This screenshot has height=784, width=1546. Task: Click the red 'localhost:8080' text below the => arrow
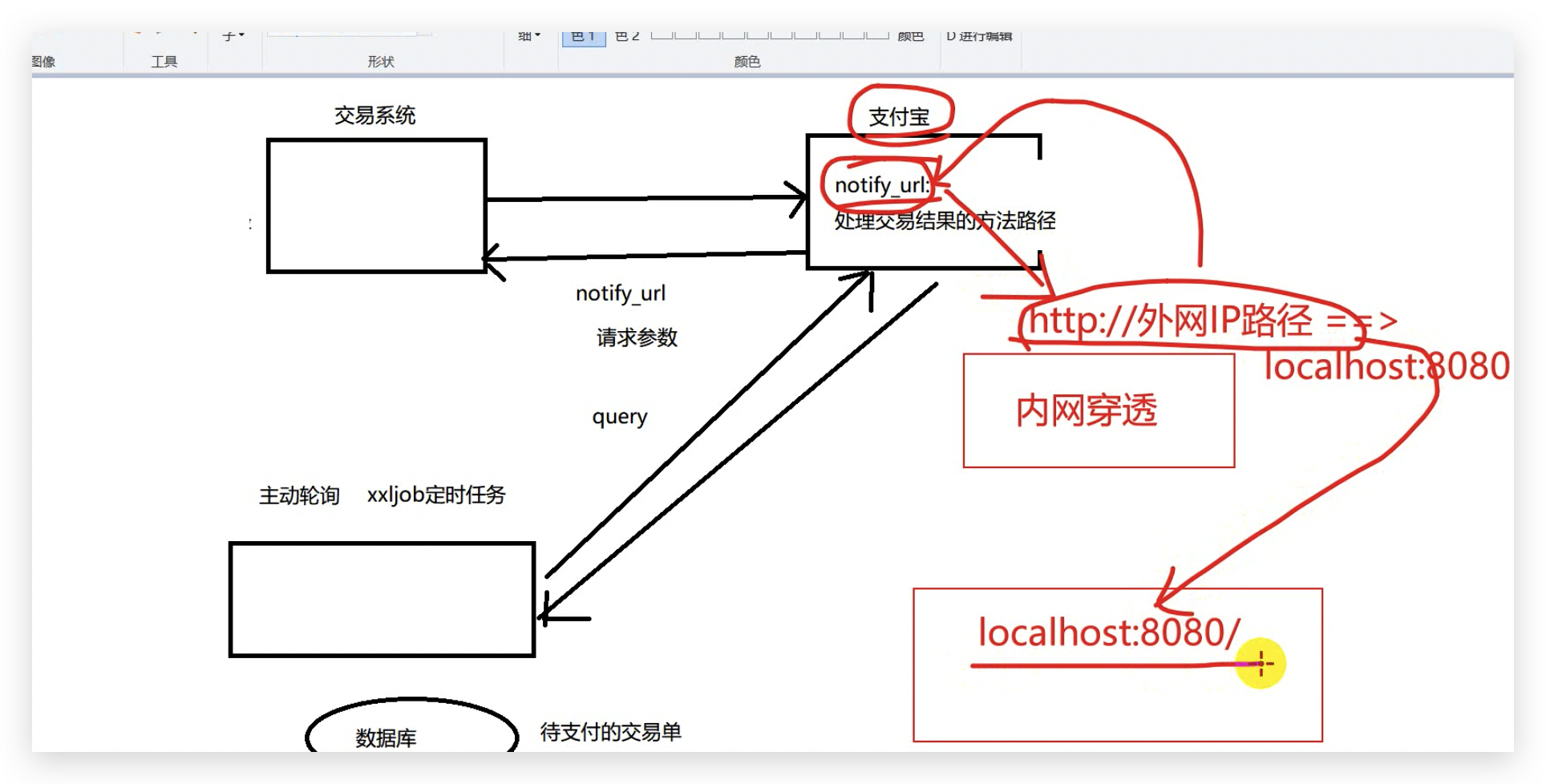pyautogui.click(x=1387, y=366)
